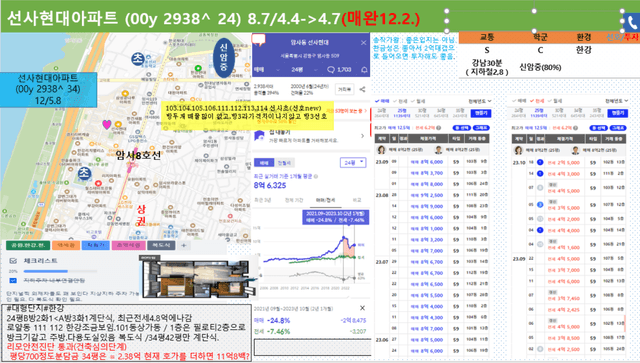The height and width of the screenshot is (363, 640).
Task: Click the lower 초 school marker on map
Action: 84,174
